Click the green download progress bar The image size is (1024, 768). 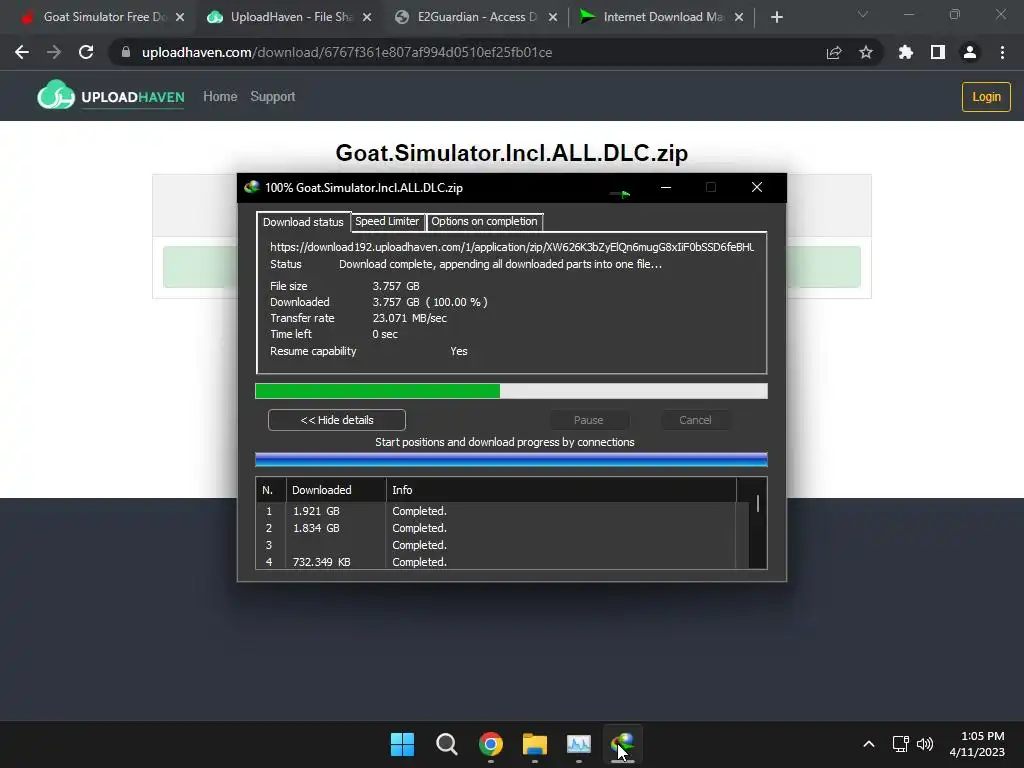pos(511,391)
